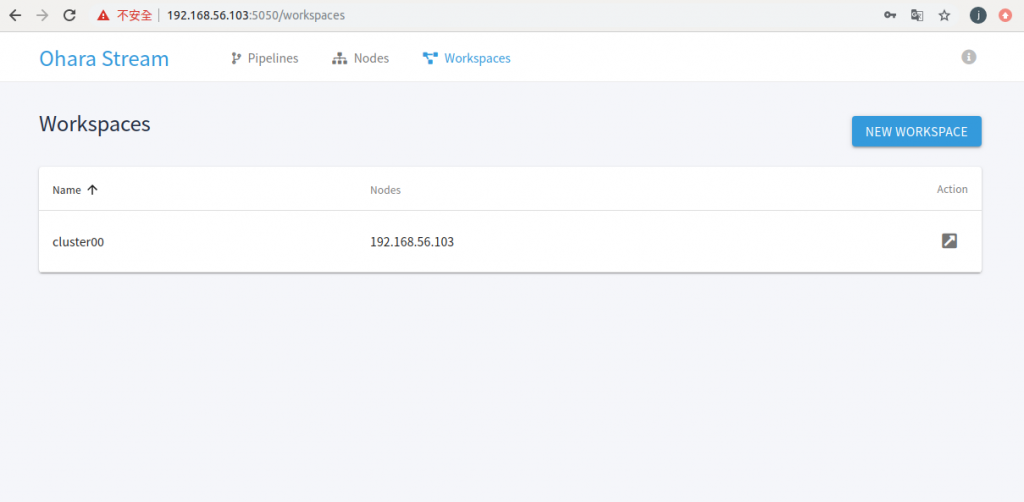Click the Nodes column header
Image resolution: width=1024 pixels, height=502 pixels.
385,190
